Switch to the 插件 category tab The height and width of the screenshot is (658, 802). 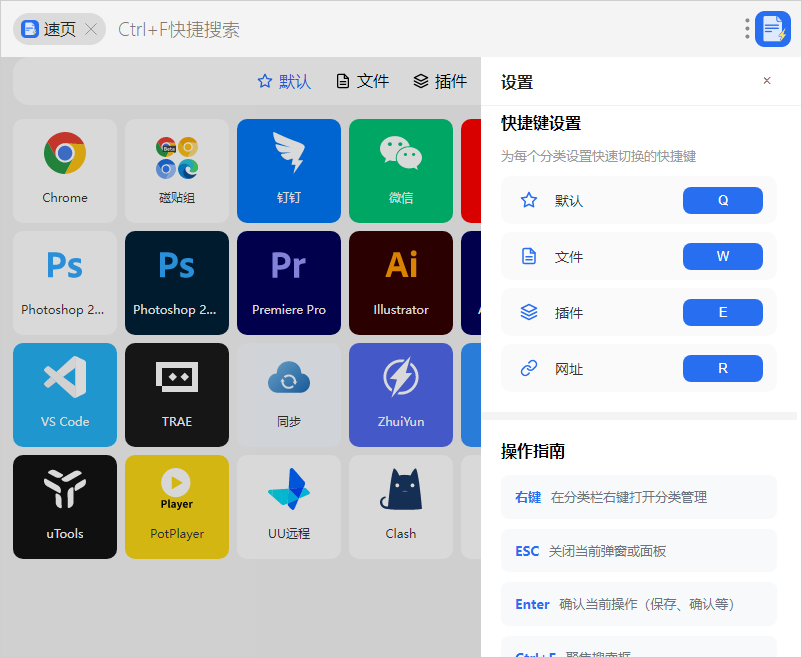click(x=440, y=81)
